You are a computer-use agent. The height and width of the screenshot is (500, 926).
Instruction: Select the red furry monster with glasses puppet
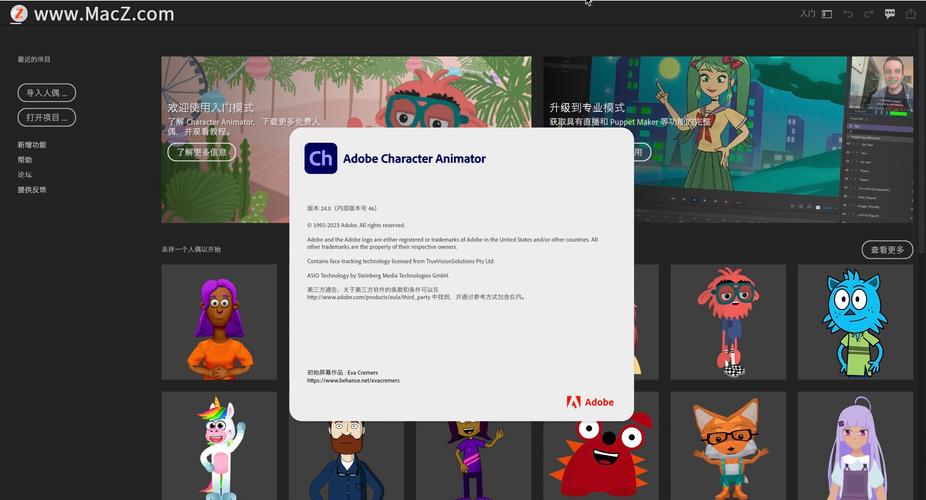tap(728, 322)
